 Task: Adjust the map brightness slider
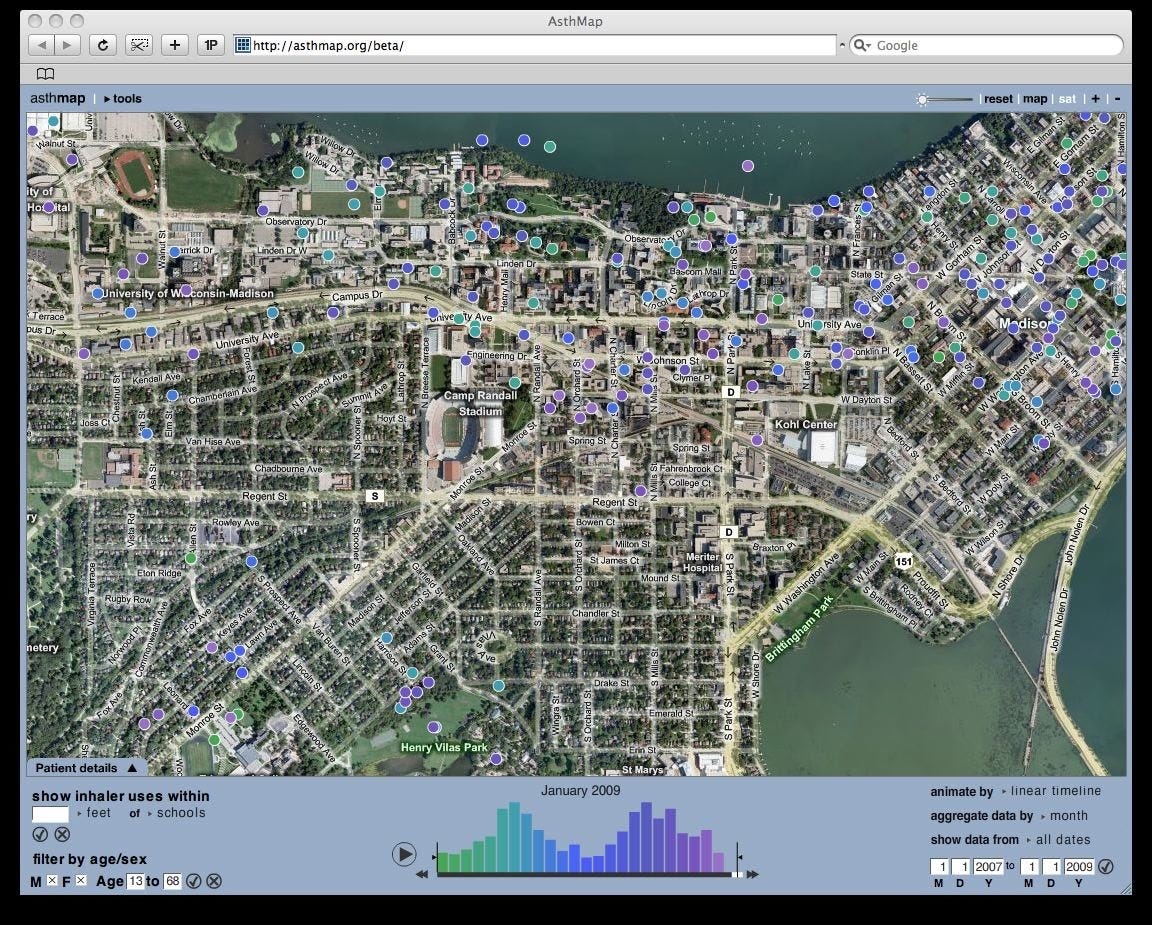pos(944,99)
